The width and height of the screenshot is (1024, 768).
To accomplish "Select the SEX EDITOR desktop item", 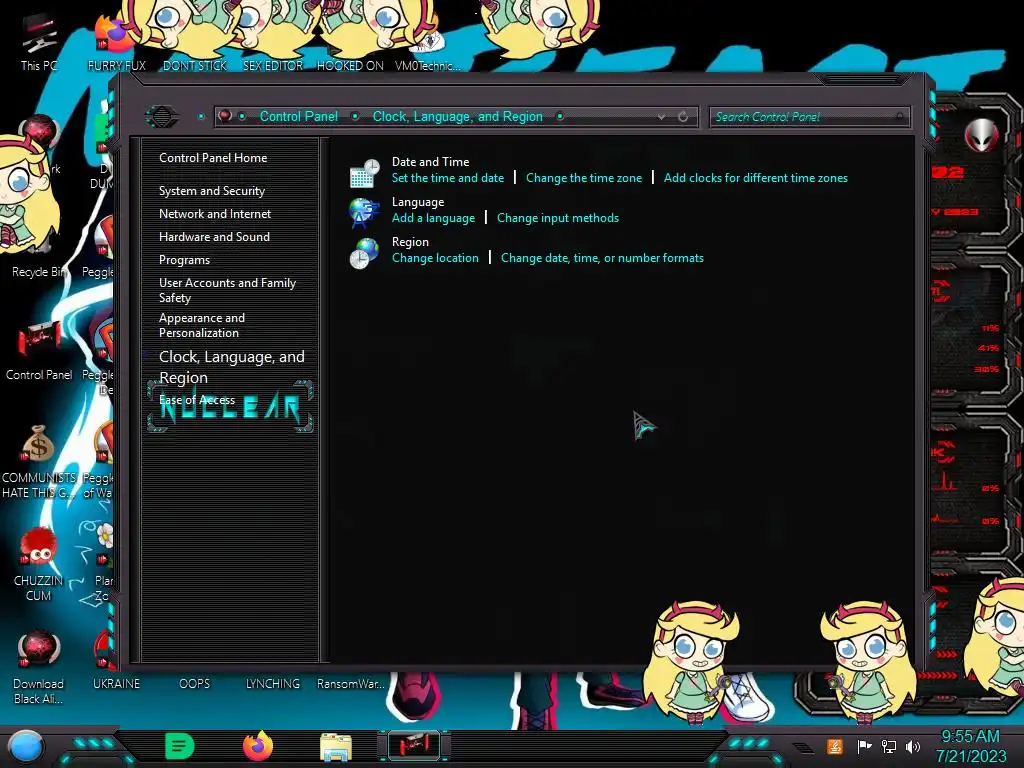I will (x=273, y=65).
